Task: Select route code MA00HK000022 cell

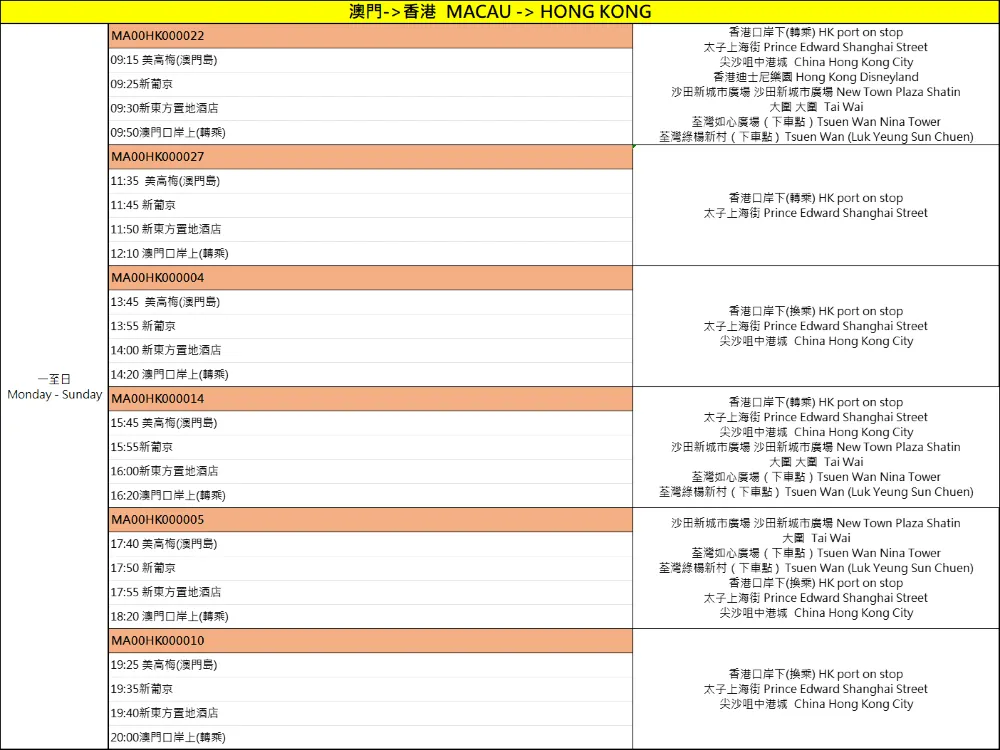Action: click(371, 36)
